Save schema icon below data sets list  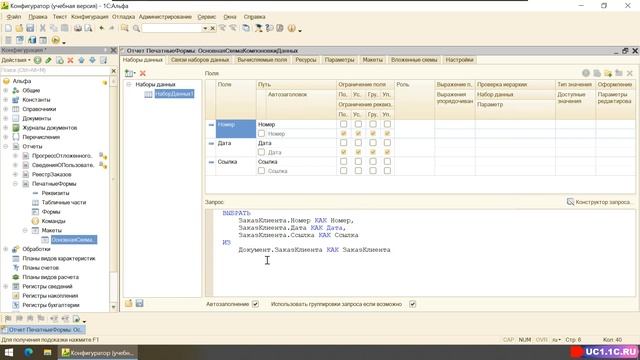(x=139, y=303)
